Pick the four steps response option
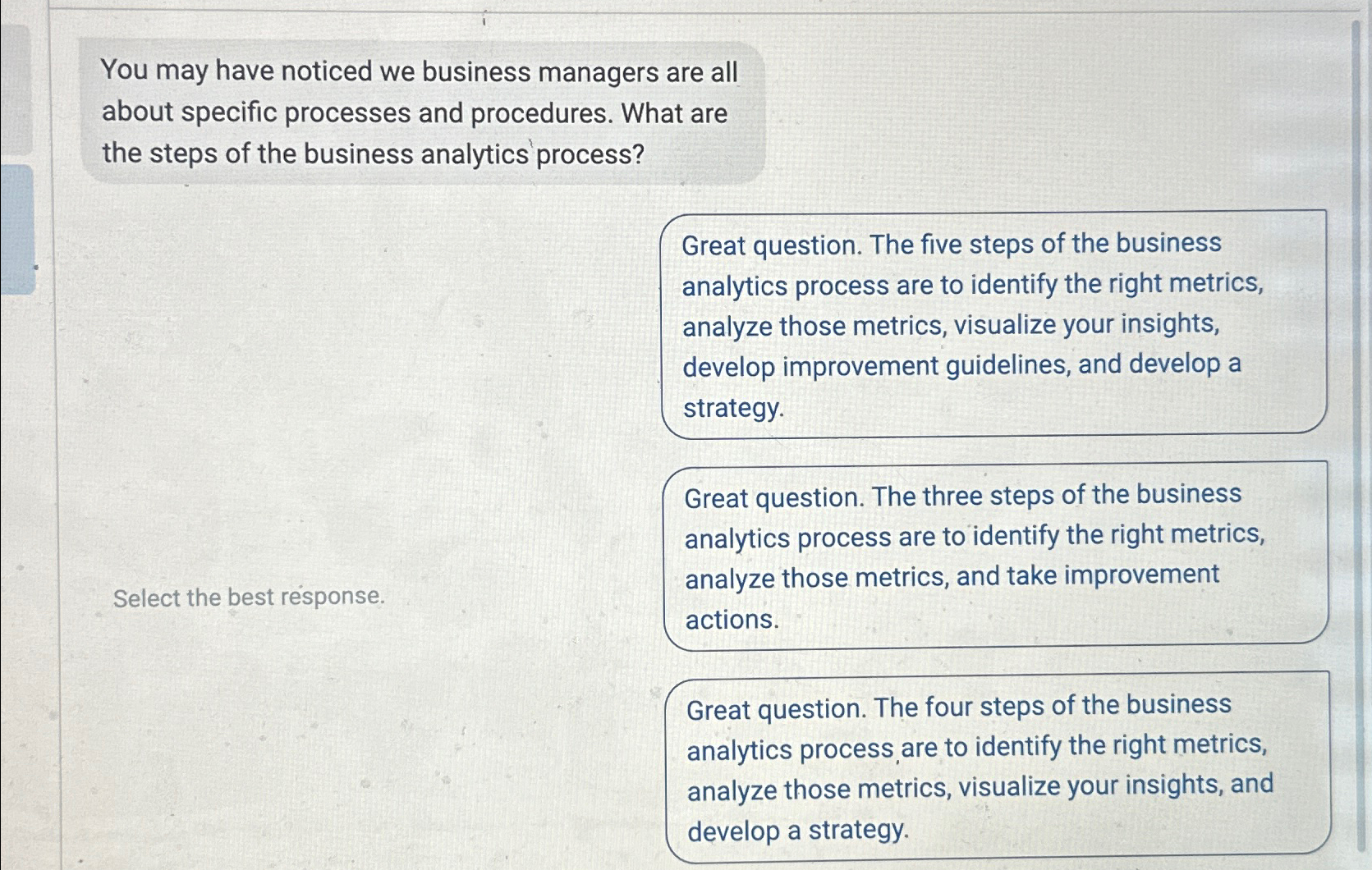This screenshot has width=1372, height=870. [x=997, y=767]
